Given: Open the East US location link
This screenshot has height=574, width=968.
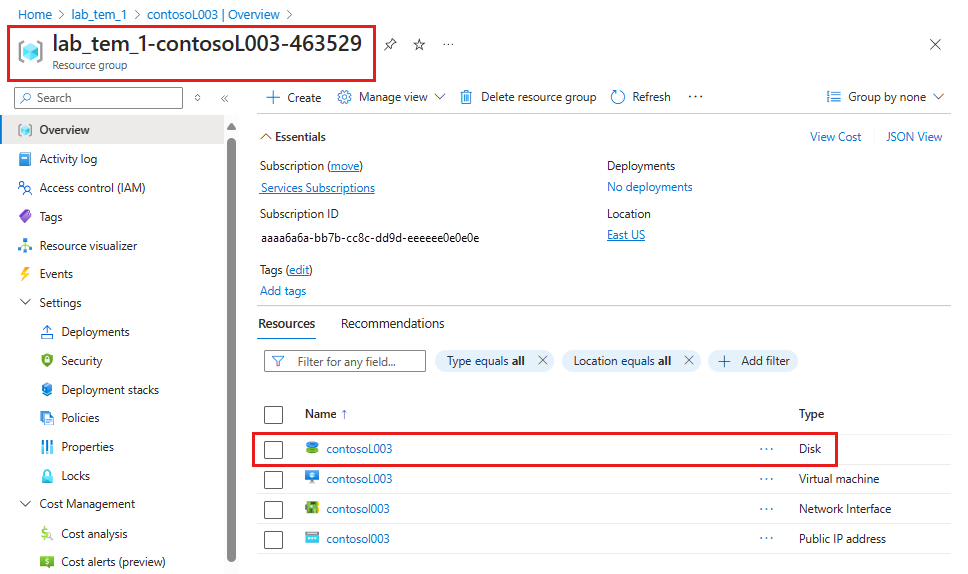Looking at the screenshot, I should point(626,235).
